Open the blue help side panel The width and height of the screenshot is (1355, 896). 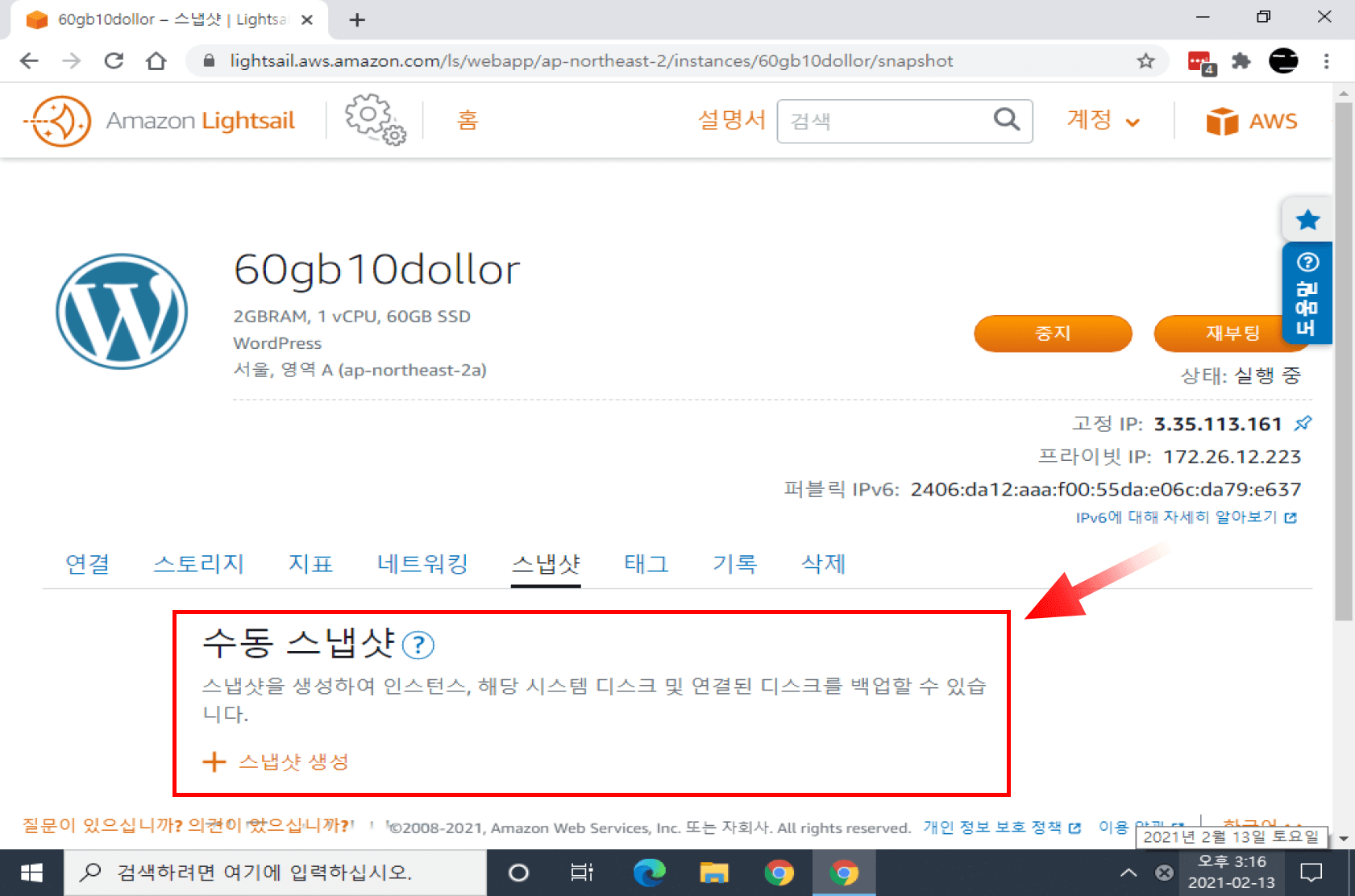tap(1307, 294)
